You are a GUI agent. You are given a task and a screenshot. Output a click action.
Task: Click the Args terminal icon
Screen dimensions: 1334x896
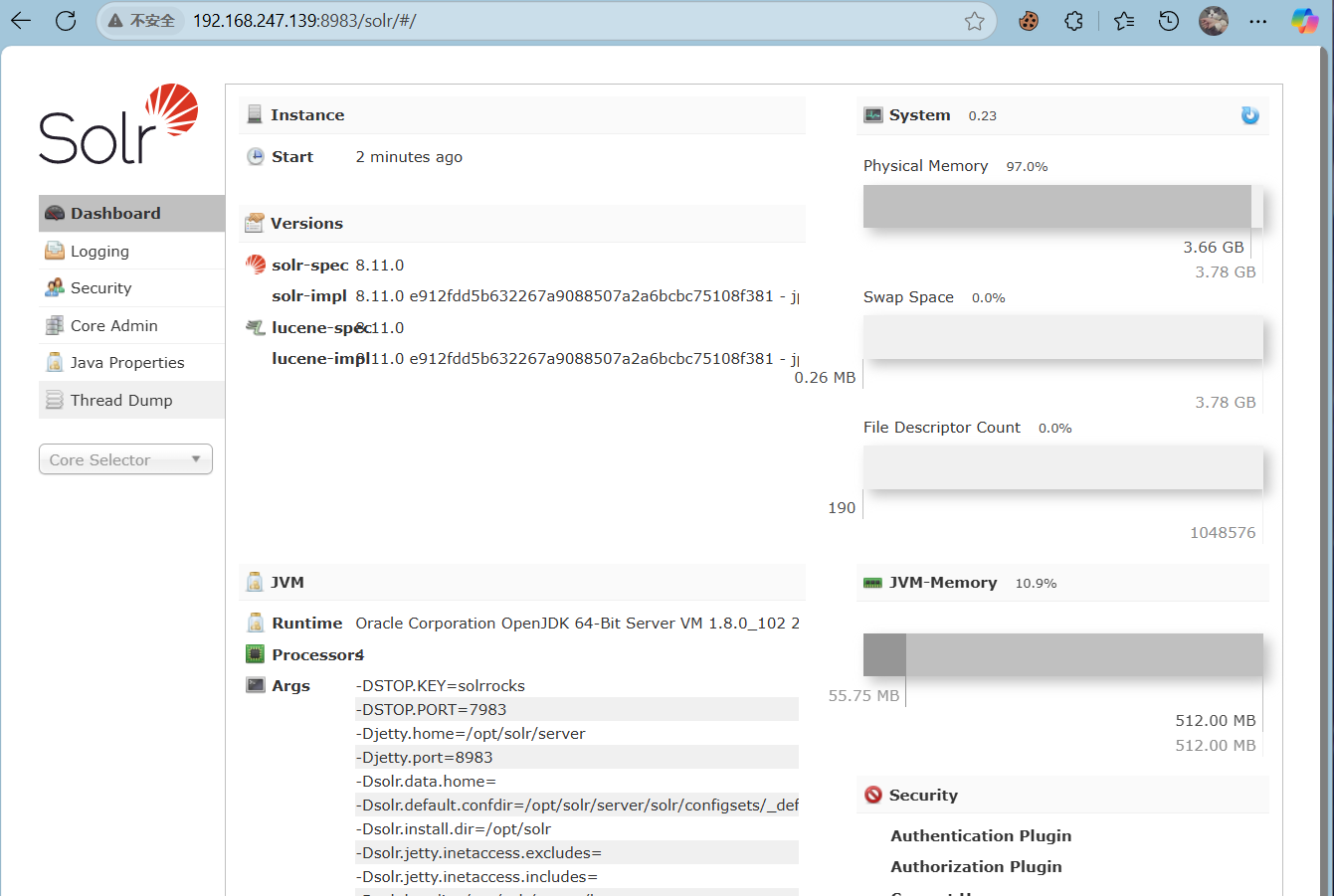pos(256,684)
